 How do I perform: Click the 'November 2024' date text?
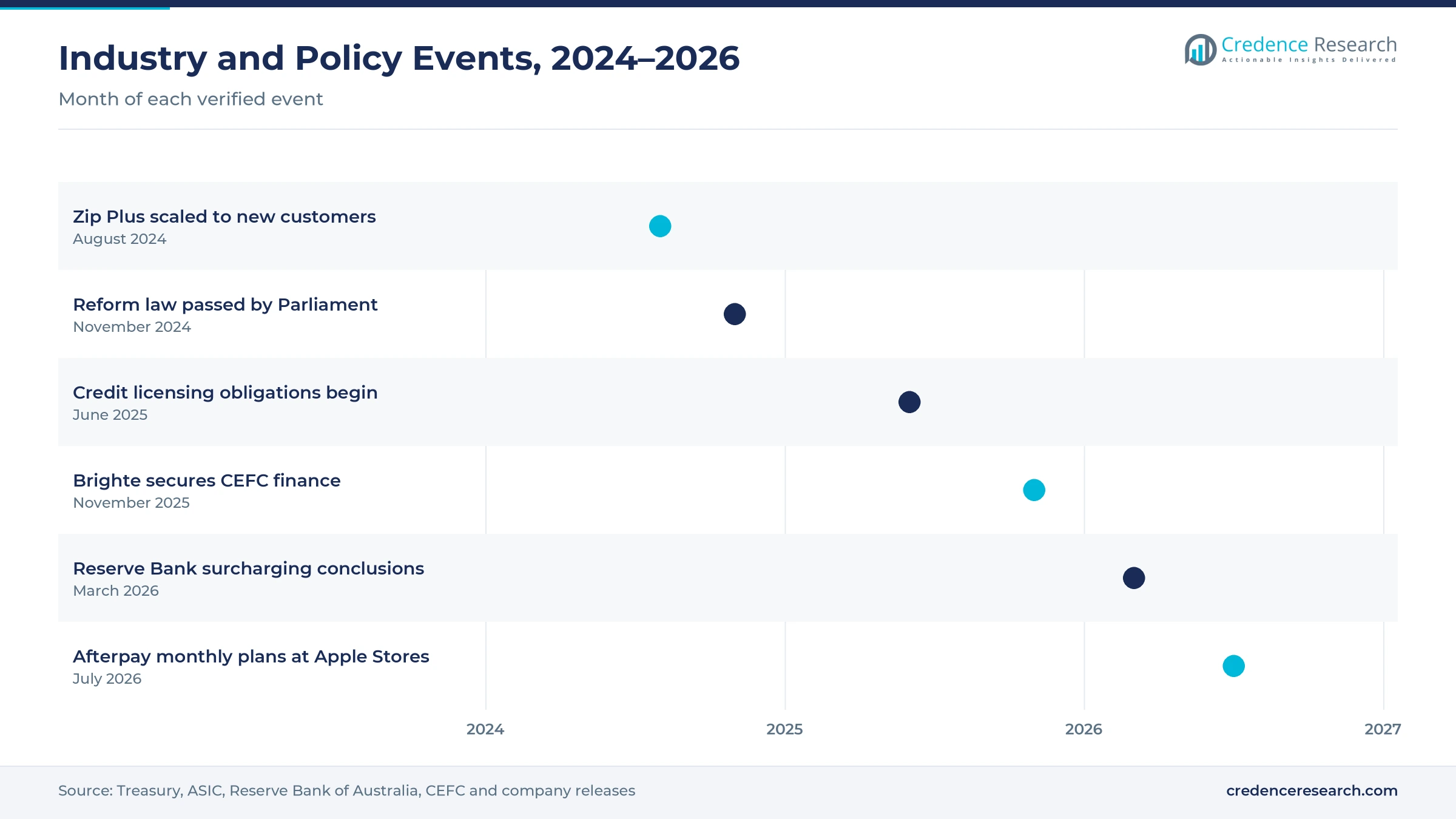tap(132, 327)
